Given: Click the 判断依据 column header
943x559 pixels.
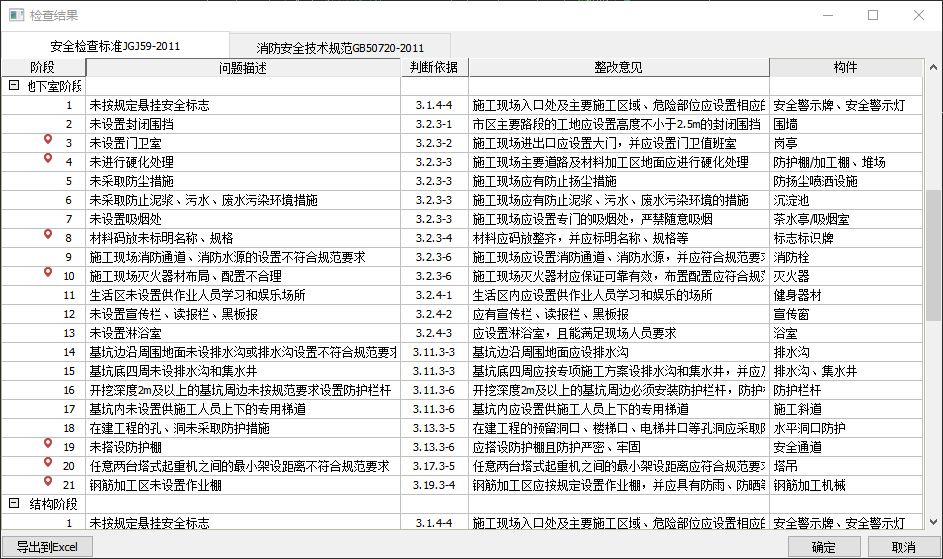Looking at the screenshot, I should coord(434,67).
